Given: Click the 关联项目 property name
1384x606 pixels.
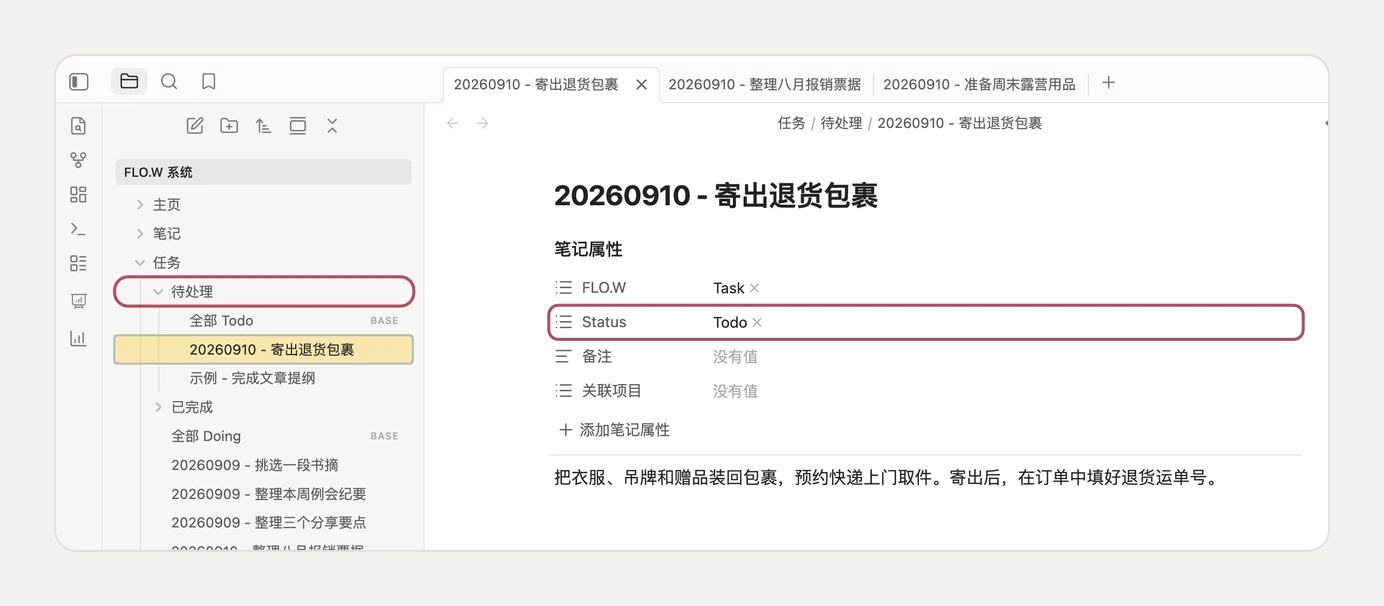Looking at the screenshot, I should [612, 391].
